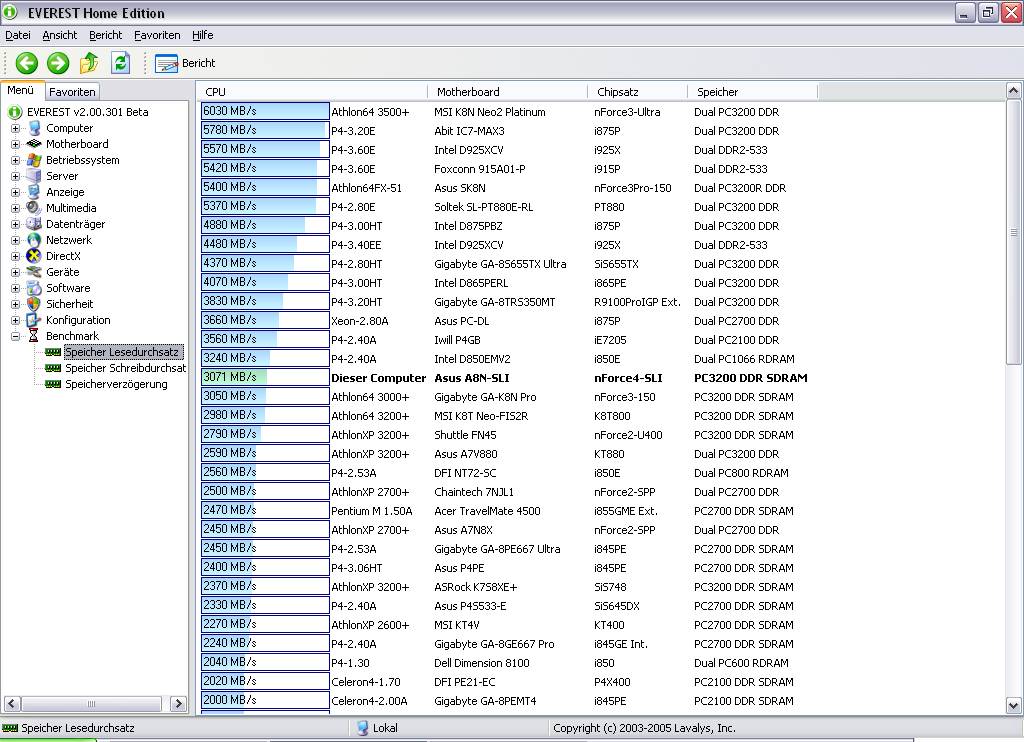The width and height of the screenshot is (1024, 742).
Task: Select the Konfiguration icon in the tree
Action: (34, 320)
